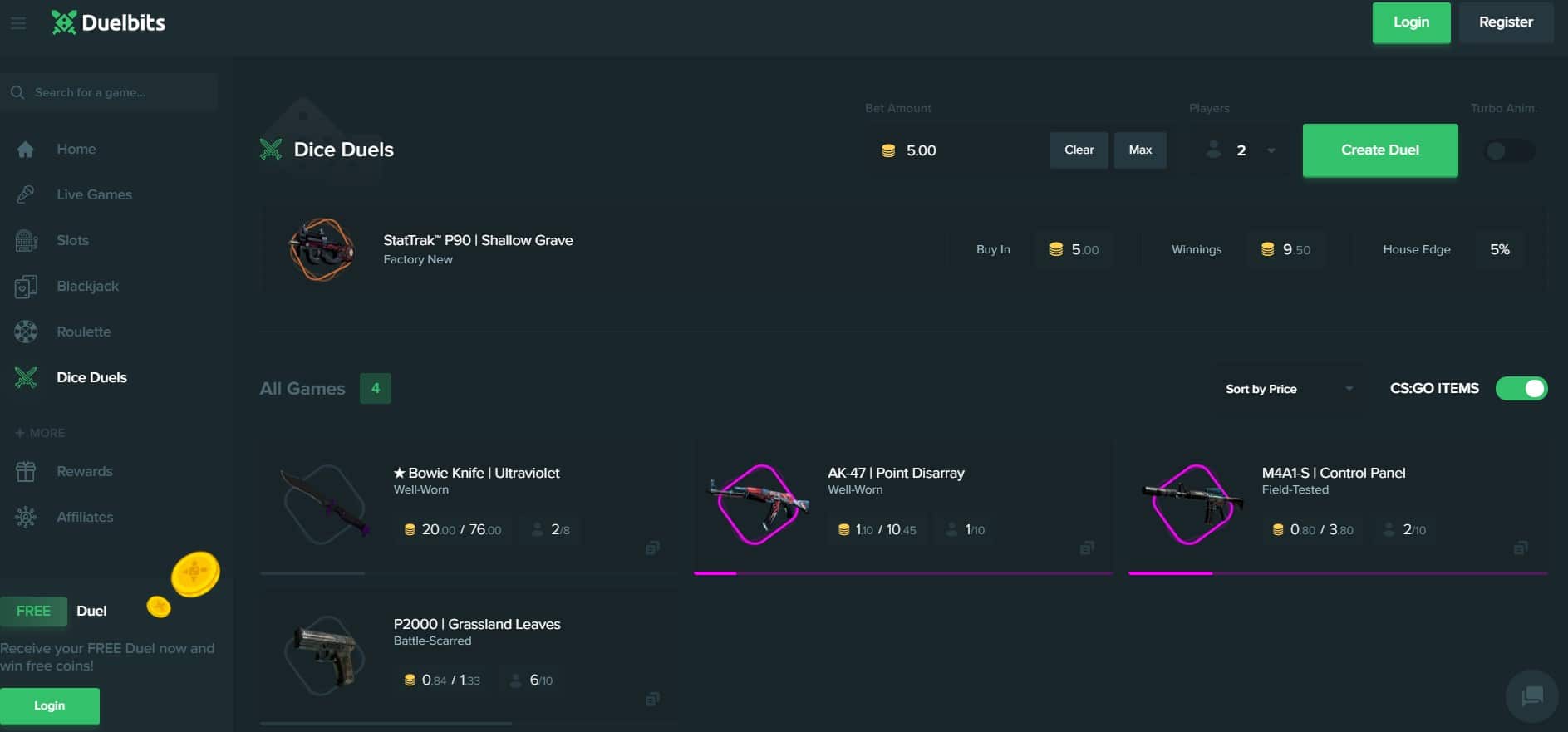This screenshot has width=1568, height=732.
Task: Open Live Games menu item
Action: coord(94,194)
